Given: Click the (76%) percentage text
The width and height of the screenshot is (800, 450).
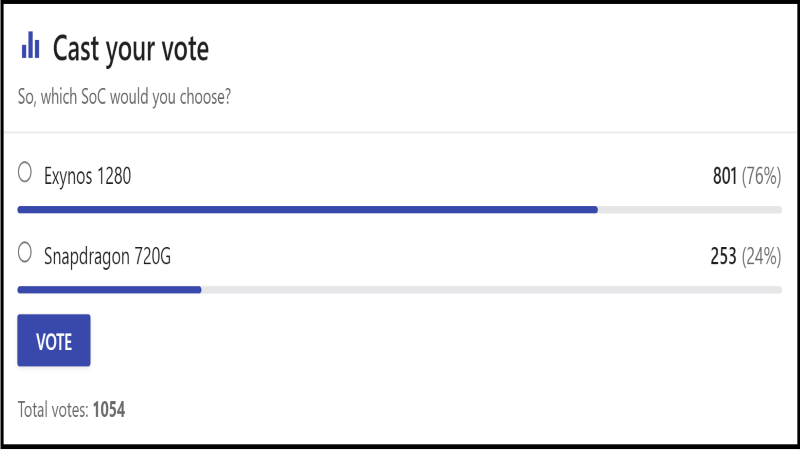Looking at the screenshot, I should point(761,176).
